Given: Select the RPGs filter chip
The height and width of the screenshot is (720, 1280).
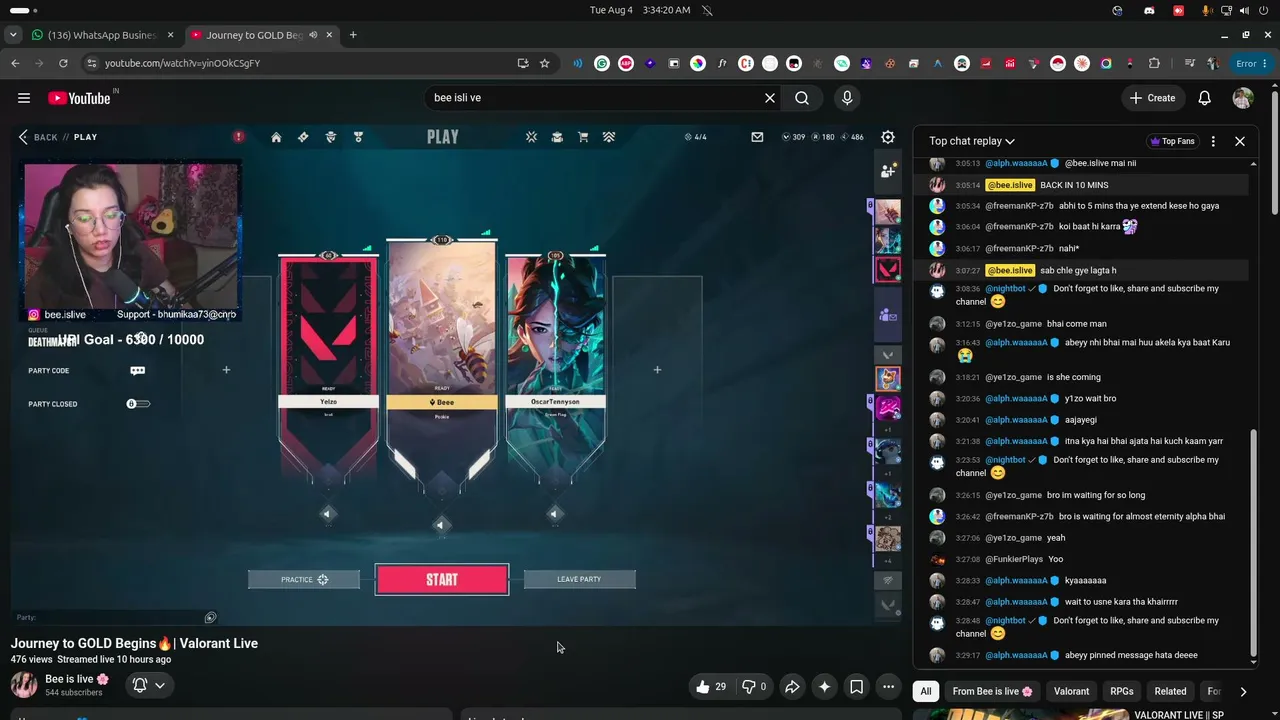Looking at the screenshot, I should click(1121, 691).
